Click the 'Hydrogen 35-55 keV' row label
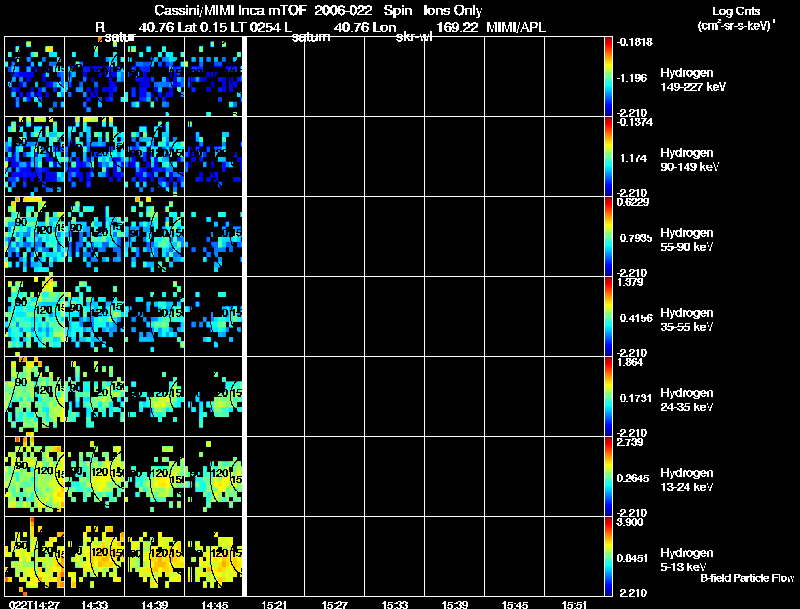The height and width of the screenshot is (609, 800). tap(687, 320)
